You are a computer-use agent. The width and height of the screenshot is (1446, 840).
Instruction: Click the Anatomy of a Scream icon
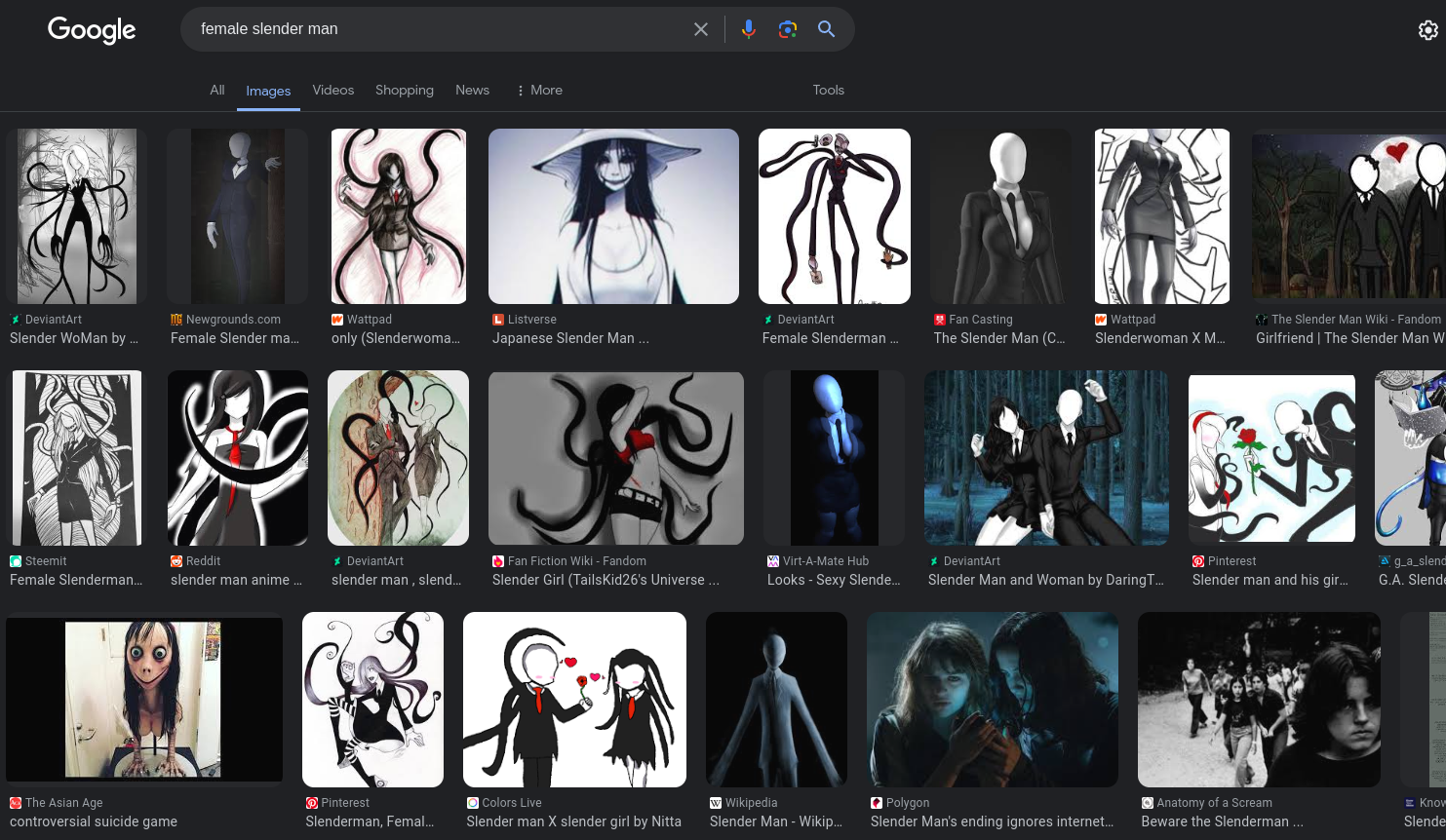pos(1148,803)
